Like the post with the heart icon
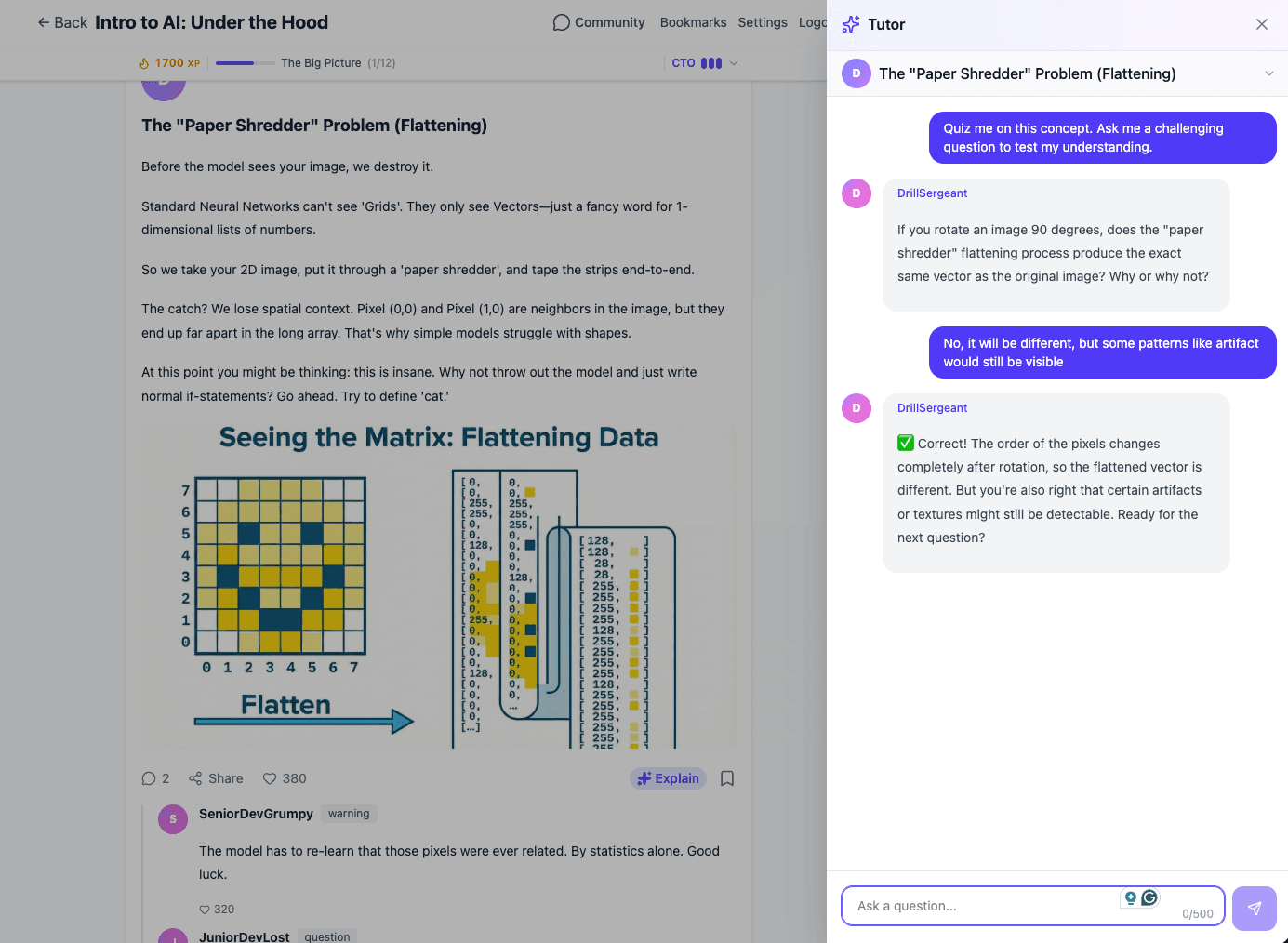 pos(270,778)
